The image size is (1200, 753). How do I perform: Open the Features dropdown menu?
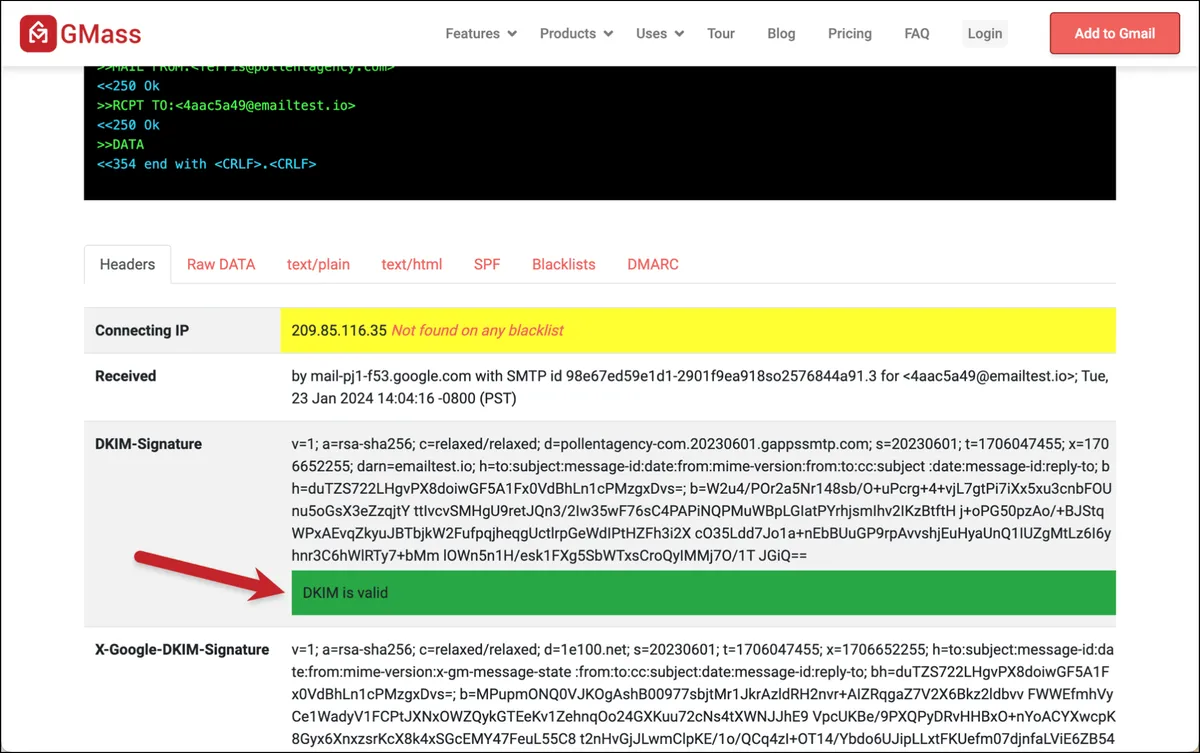click(481, 33)
